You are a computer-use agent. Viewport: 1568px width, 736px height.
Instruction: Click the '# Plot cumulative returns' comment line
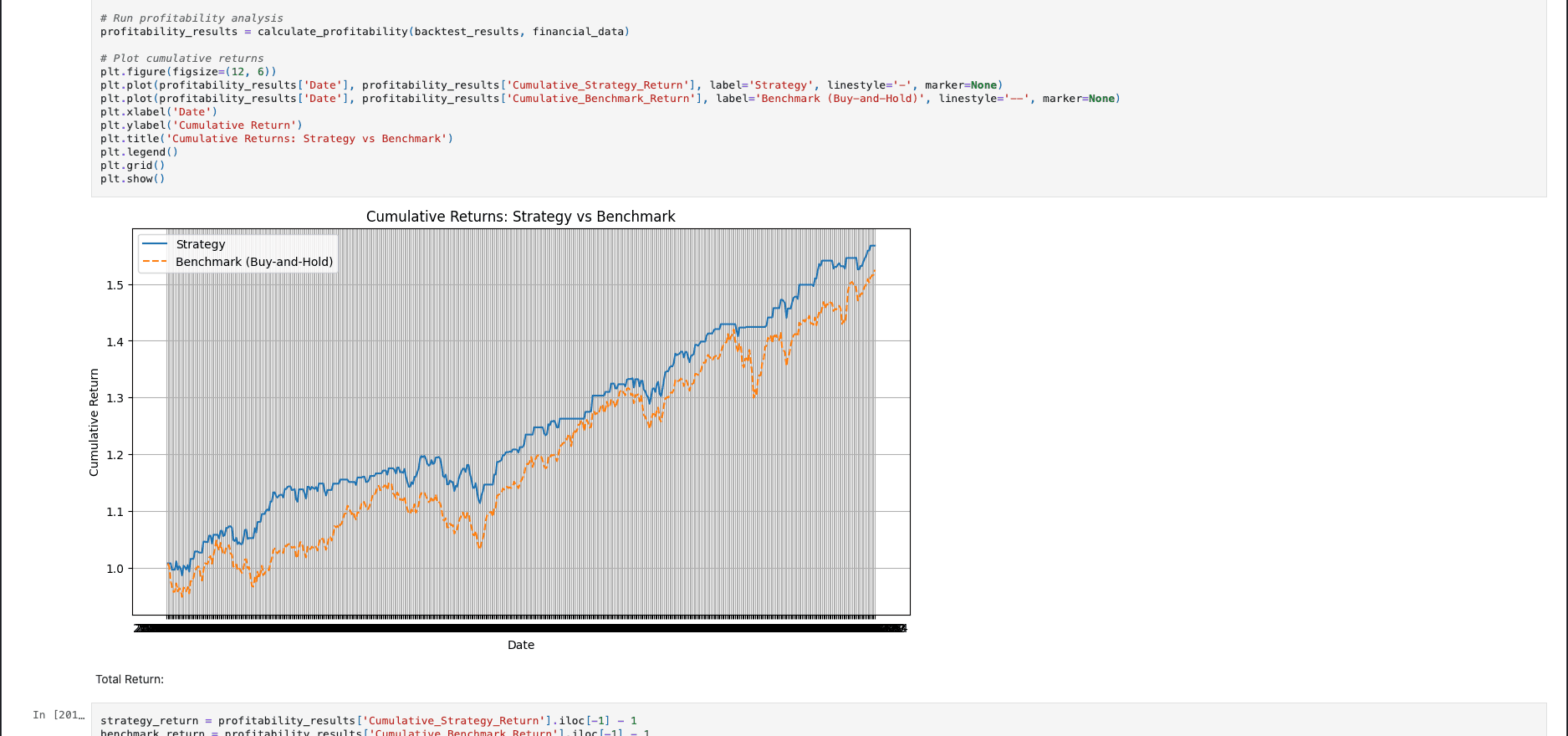[x=181, y=59]
